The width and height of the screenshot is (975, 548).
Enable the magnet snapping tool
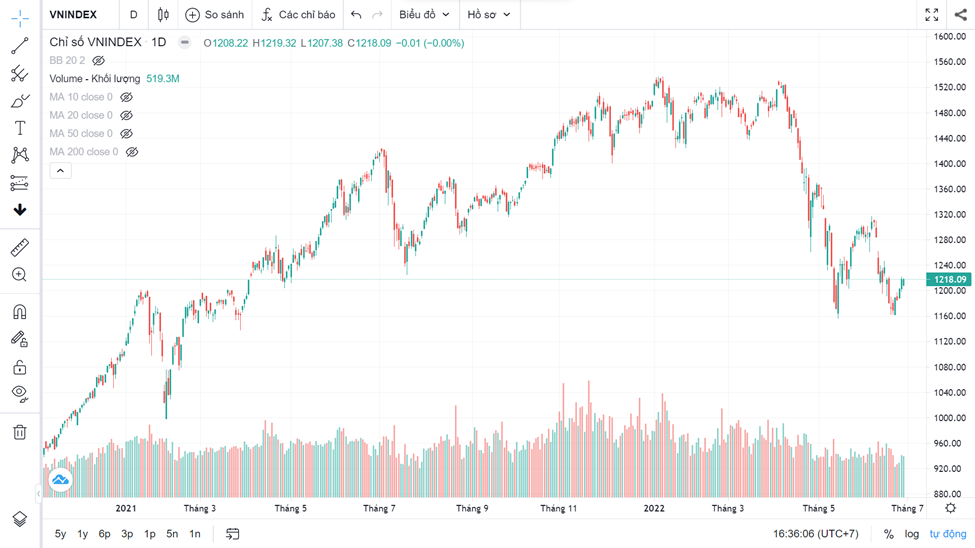[x=19, y=312]
